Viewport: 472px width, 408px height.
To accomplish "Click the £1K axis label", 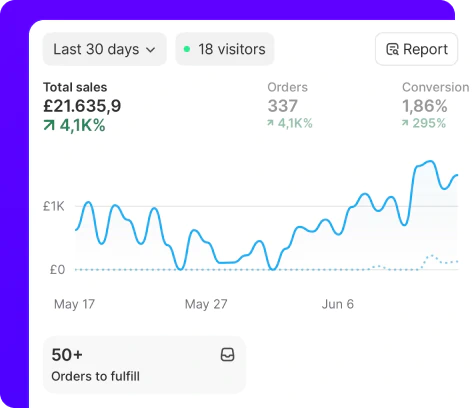I will pos(54,206).
